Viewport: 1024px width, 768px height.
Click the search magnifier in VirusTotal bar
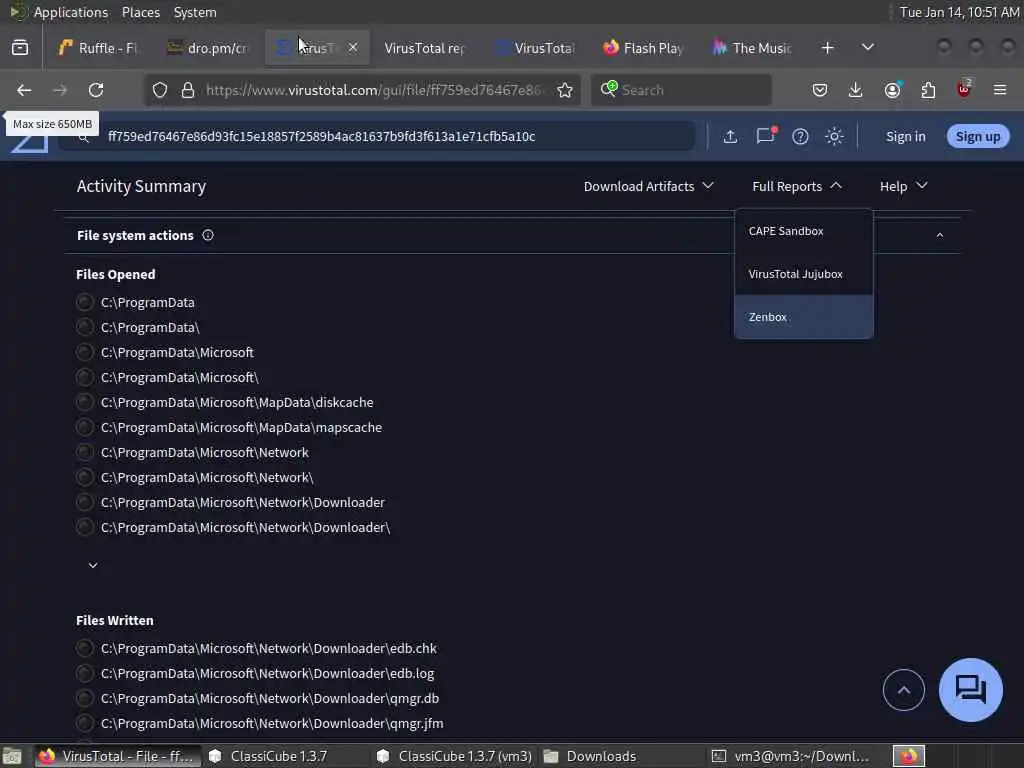point(84,138)
